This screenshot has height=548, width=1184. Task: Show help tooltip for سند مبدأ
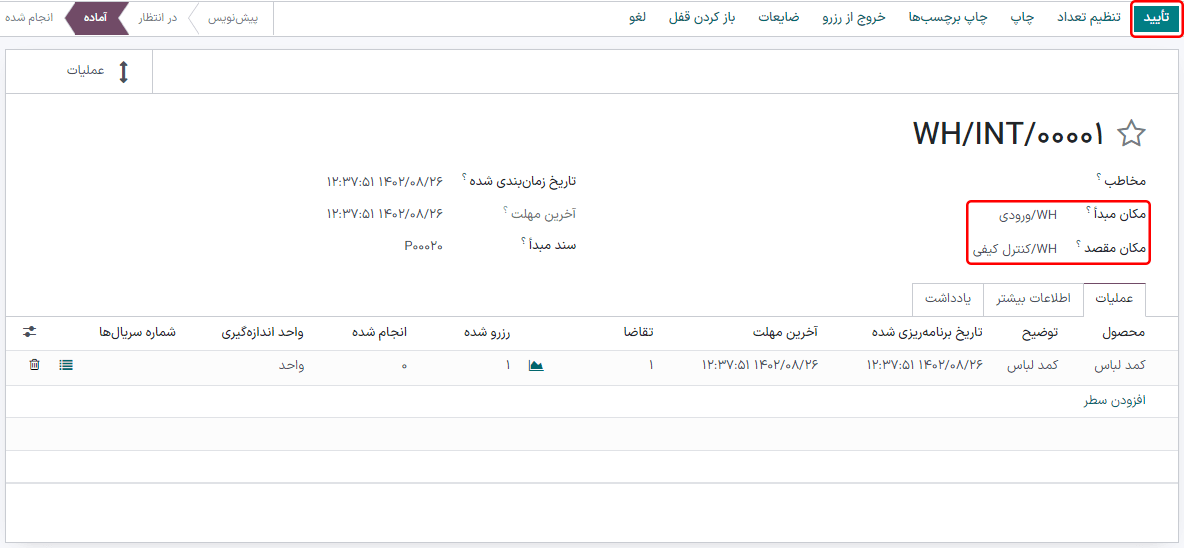click(x=522, y=241)
